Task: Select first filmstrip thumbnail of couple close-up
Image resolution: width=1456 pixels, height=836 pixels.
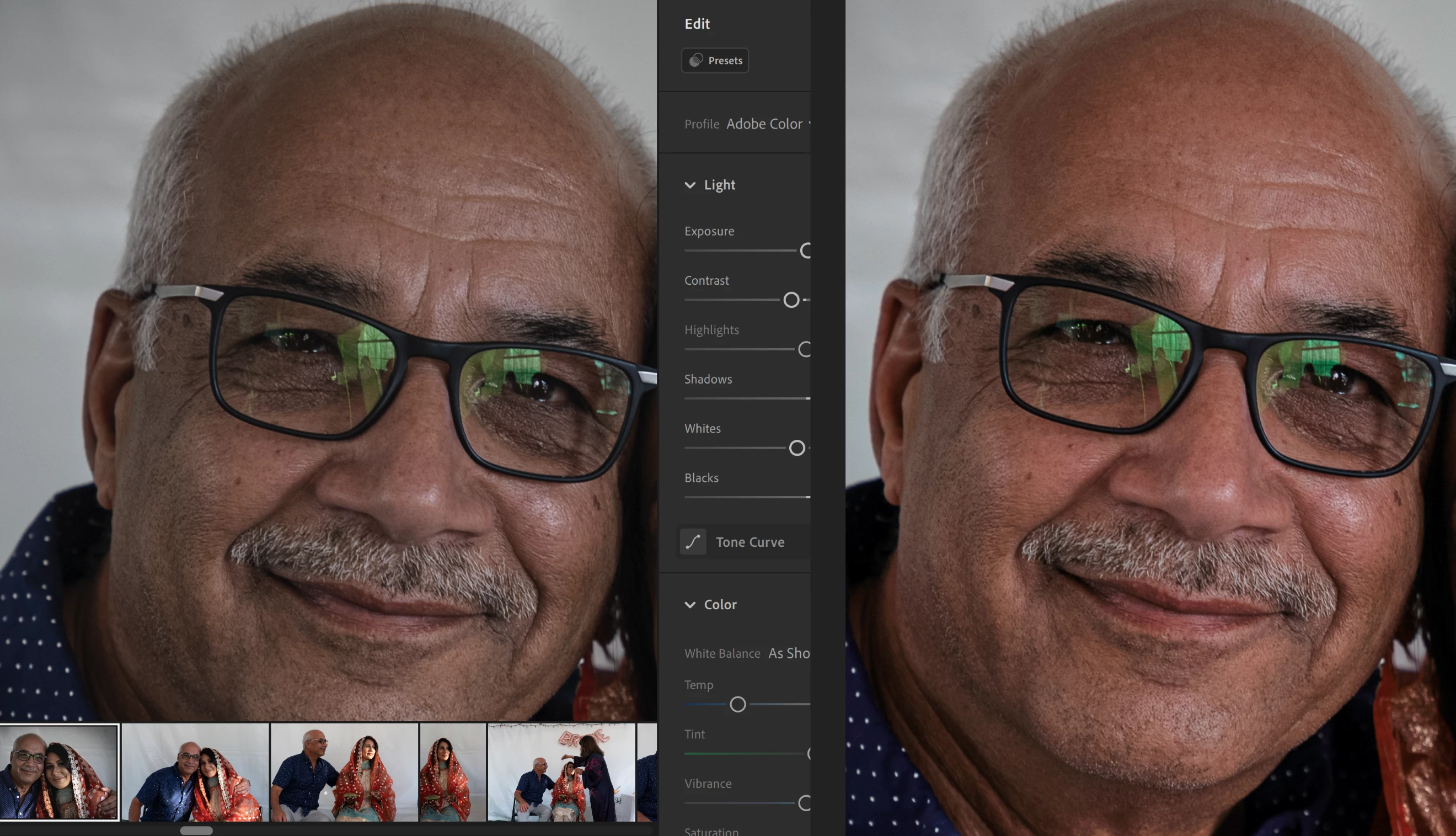Action: click(x=59, y=773)
